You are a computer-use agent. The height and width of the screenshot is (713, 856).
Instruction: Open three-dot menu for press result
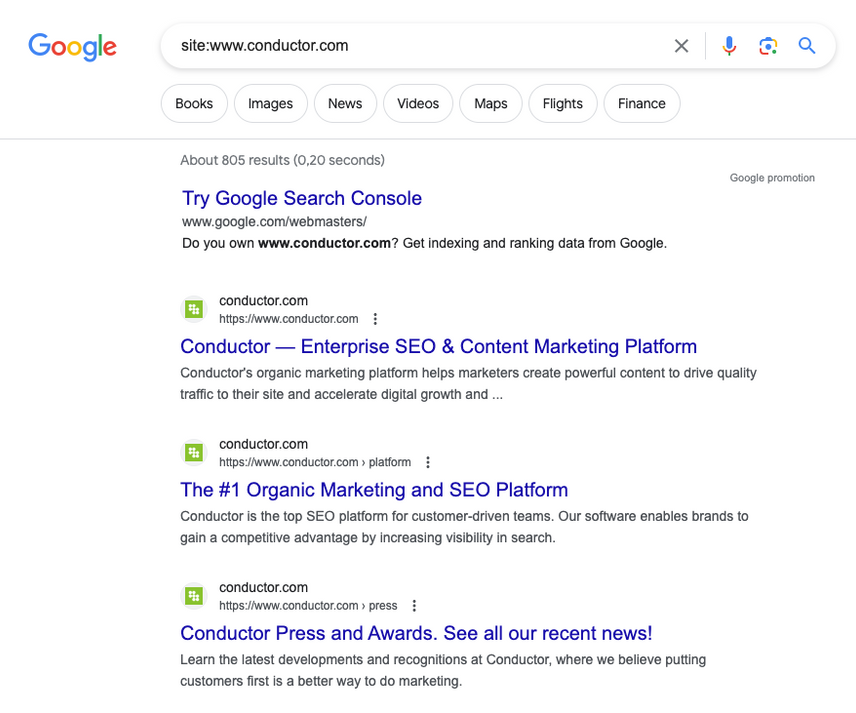(x=414, y=605)
